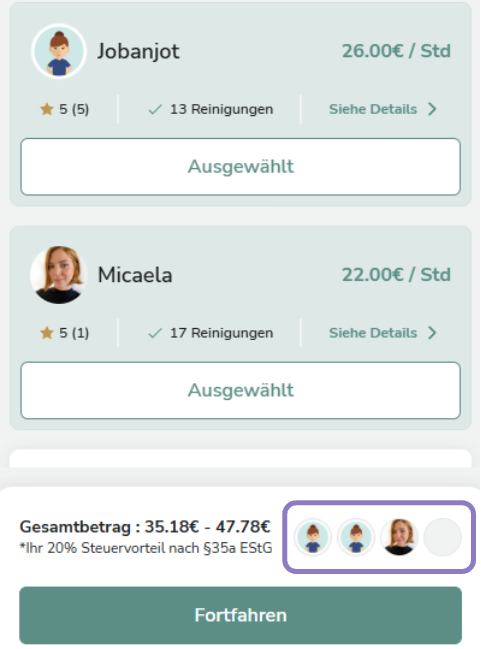Expand Jobanjot's details chevron arrow
Image resolution: width=481 pixels, height=649 pixels.
432,109
